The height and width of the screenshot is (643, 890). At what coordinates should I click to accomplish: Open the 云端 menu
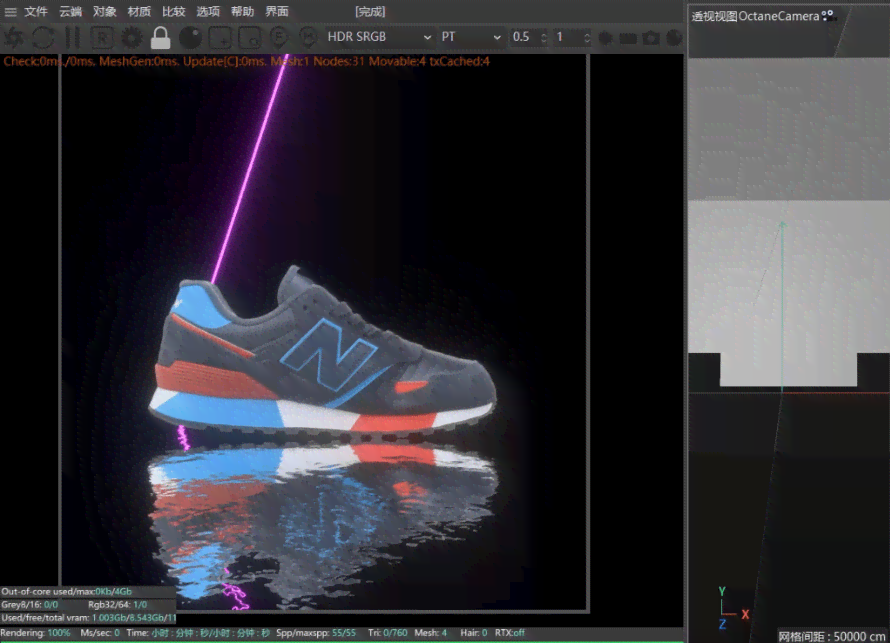[70, 11]
